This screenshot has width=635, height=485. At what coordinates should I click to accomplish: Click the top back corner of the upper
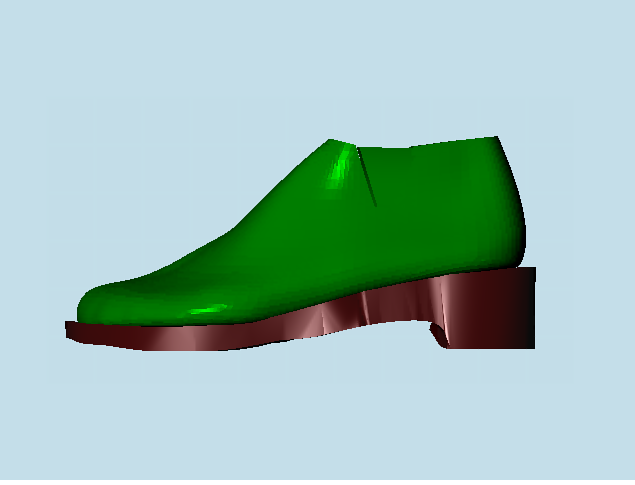494,139
